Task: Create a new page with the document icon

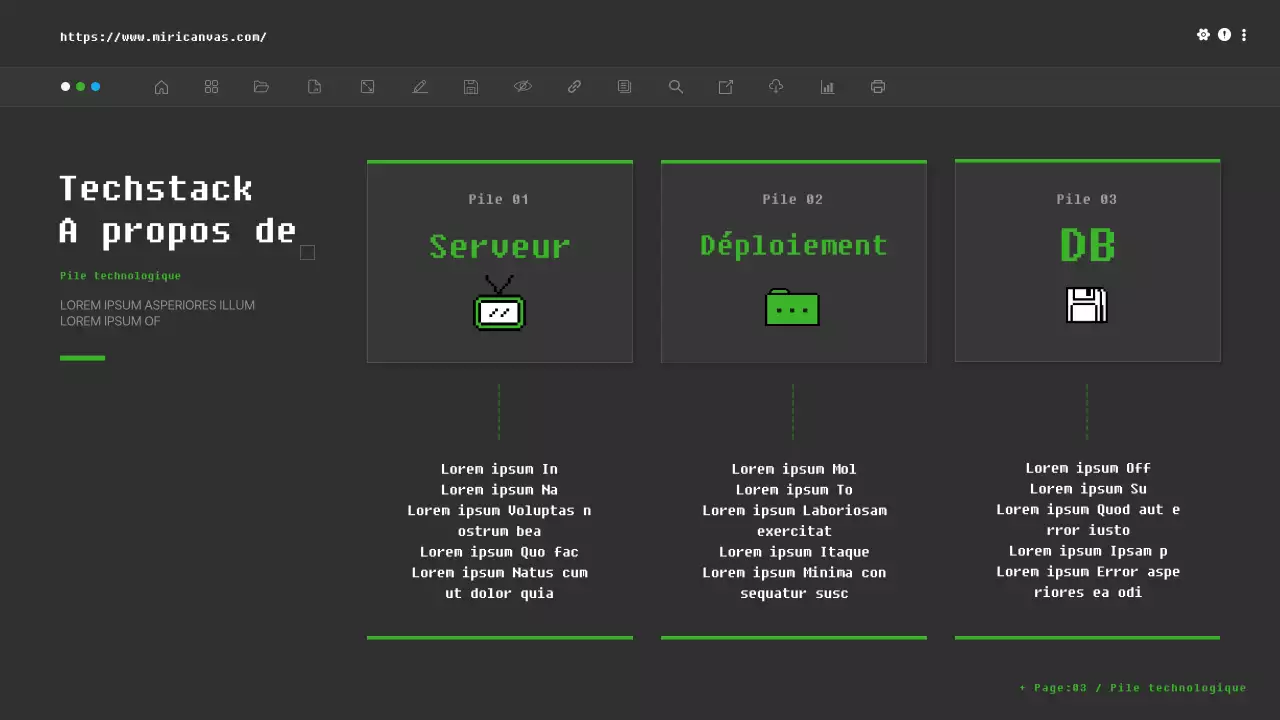Action: [x=314, y=86]
